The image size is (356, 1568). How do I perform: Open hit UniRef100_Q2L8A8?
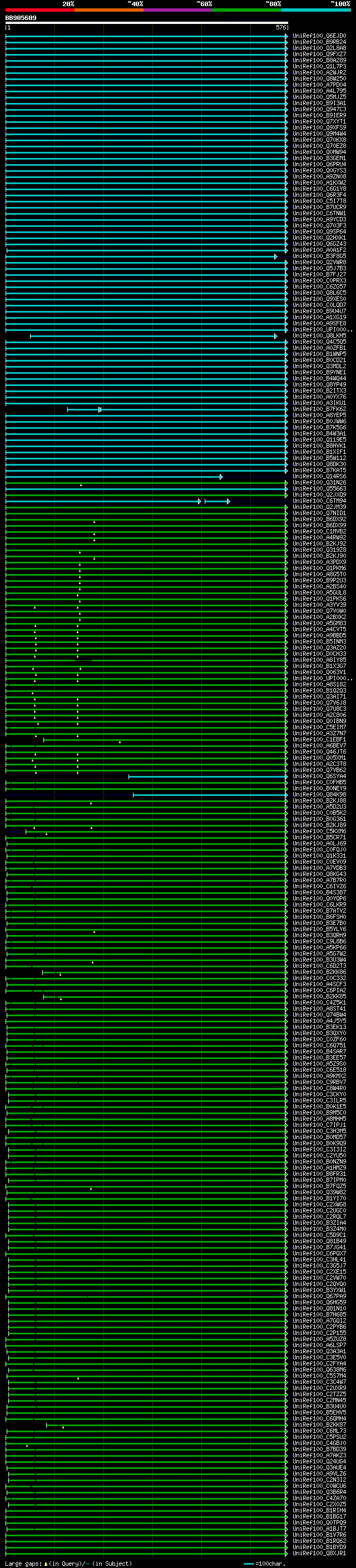(x=319, y=48)
